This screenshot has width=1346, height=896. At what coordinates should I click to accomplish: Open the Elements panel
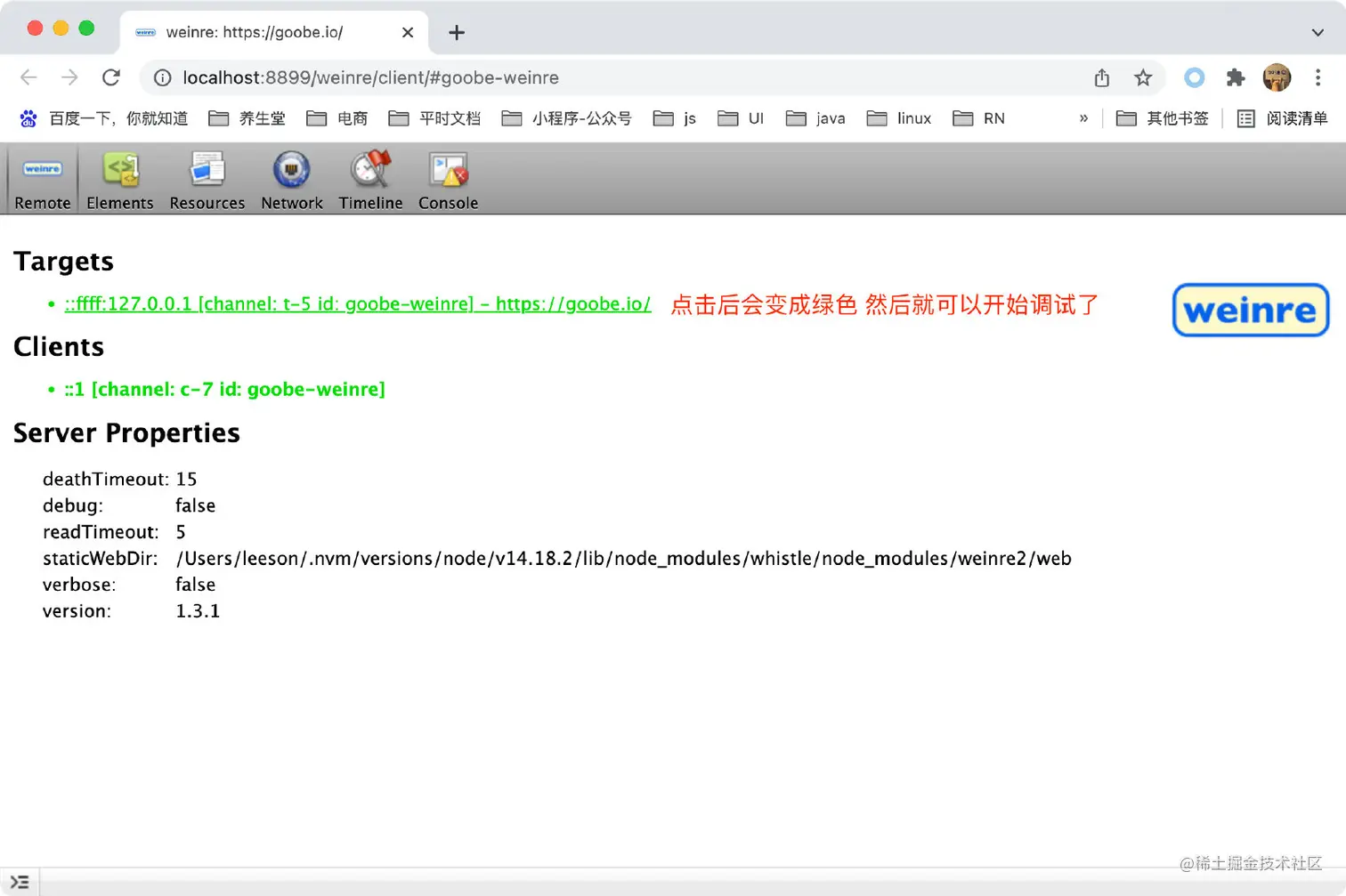(x=120, y=180)
